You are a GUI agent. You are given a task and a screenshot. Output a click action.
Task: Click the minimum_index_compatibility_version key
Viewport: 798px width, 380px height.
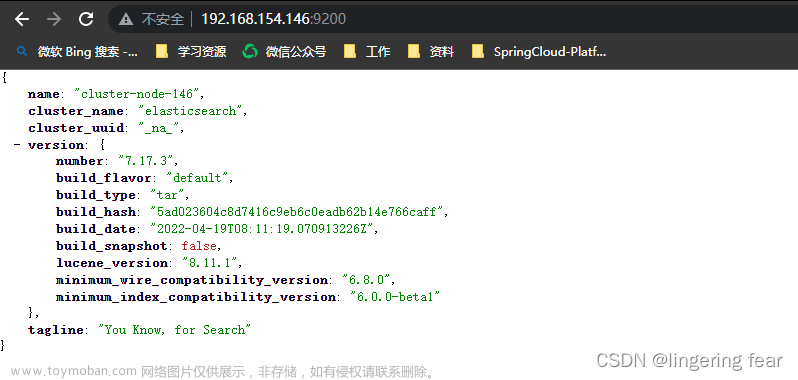(195, 297)
